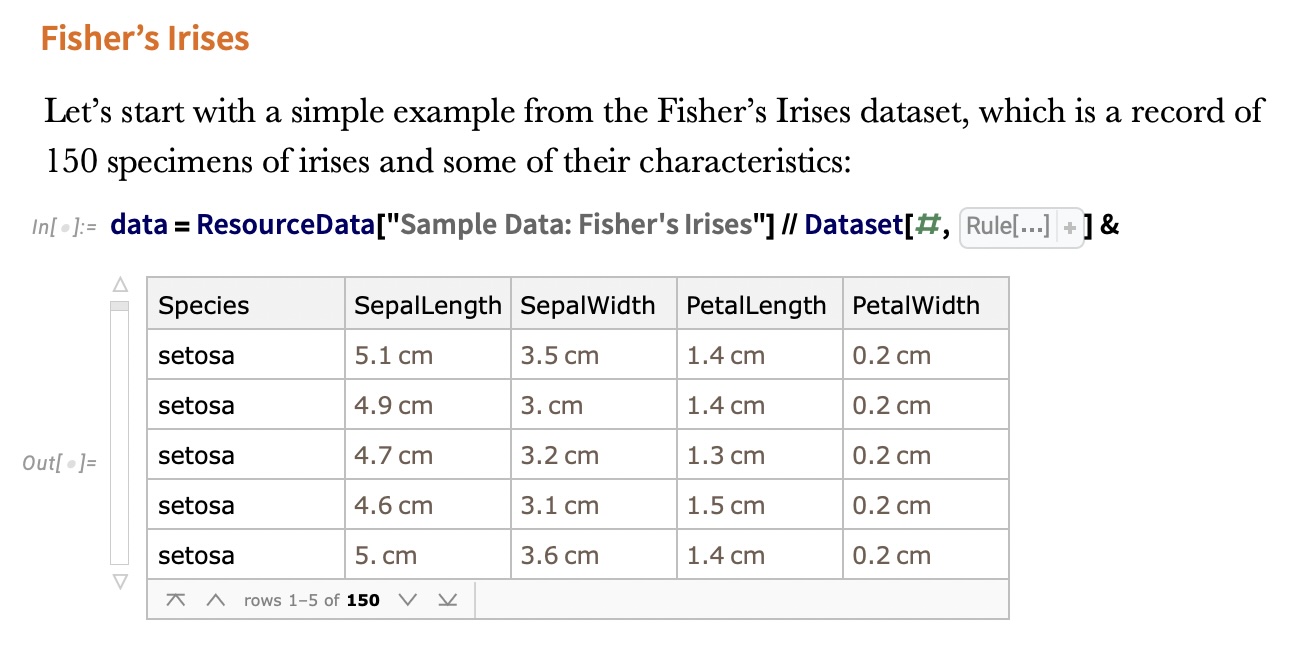The width and height of the screenshot is (1292, 654).
Task: Jump to last rows of dataset
Action: [446, 600]
